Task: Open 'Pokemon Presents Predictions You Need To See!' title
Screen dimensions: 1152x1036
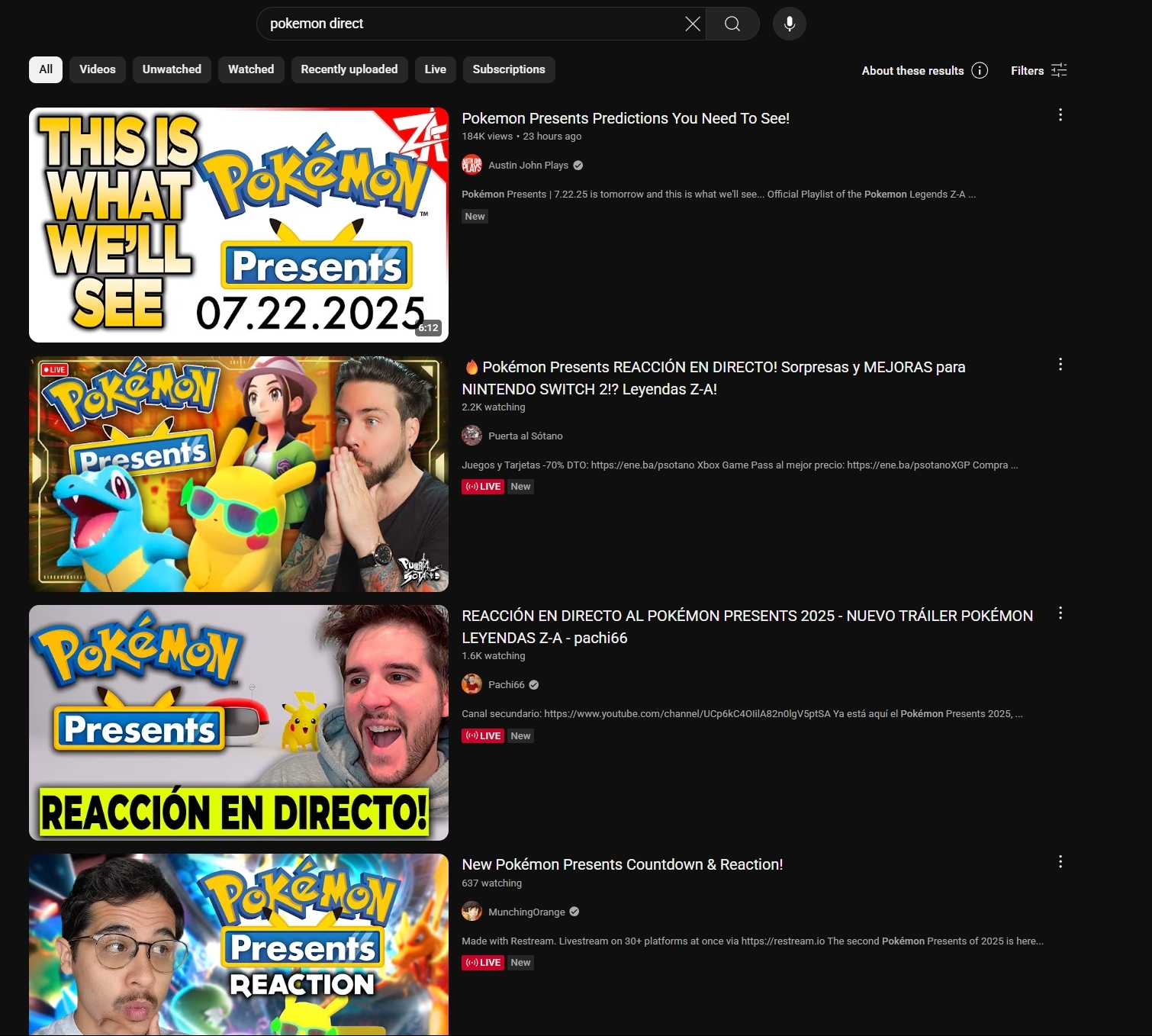Action: (626, 118)
